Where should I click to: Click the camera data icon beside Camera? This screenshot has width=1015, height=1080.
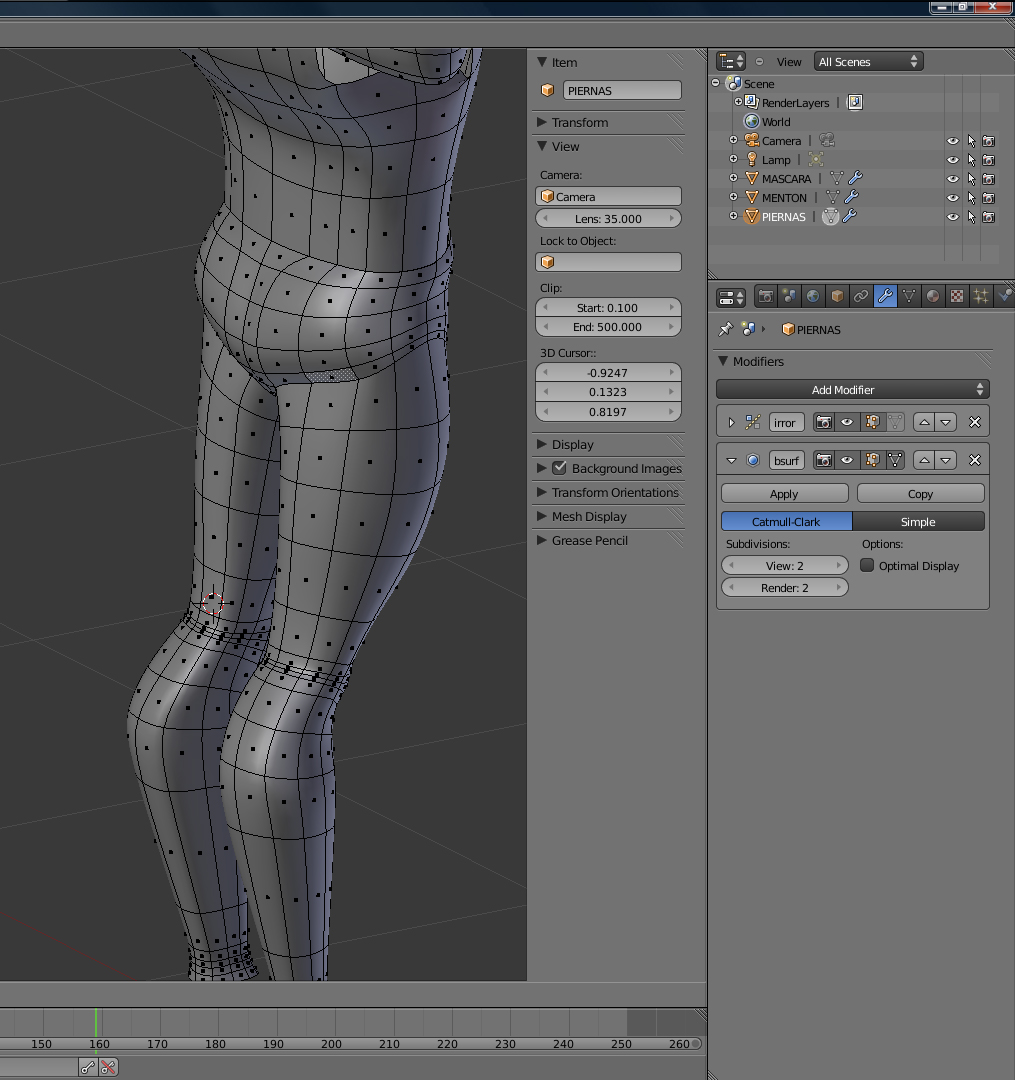click(x=827, y=140)
